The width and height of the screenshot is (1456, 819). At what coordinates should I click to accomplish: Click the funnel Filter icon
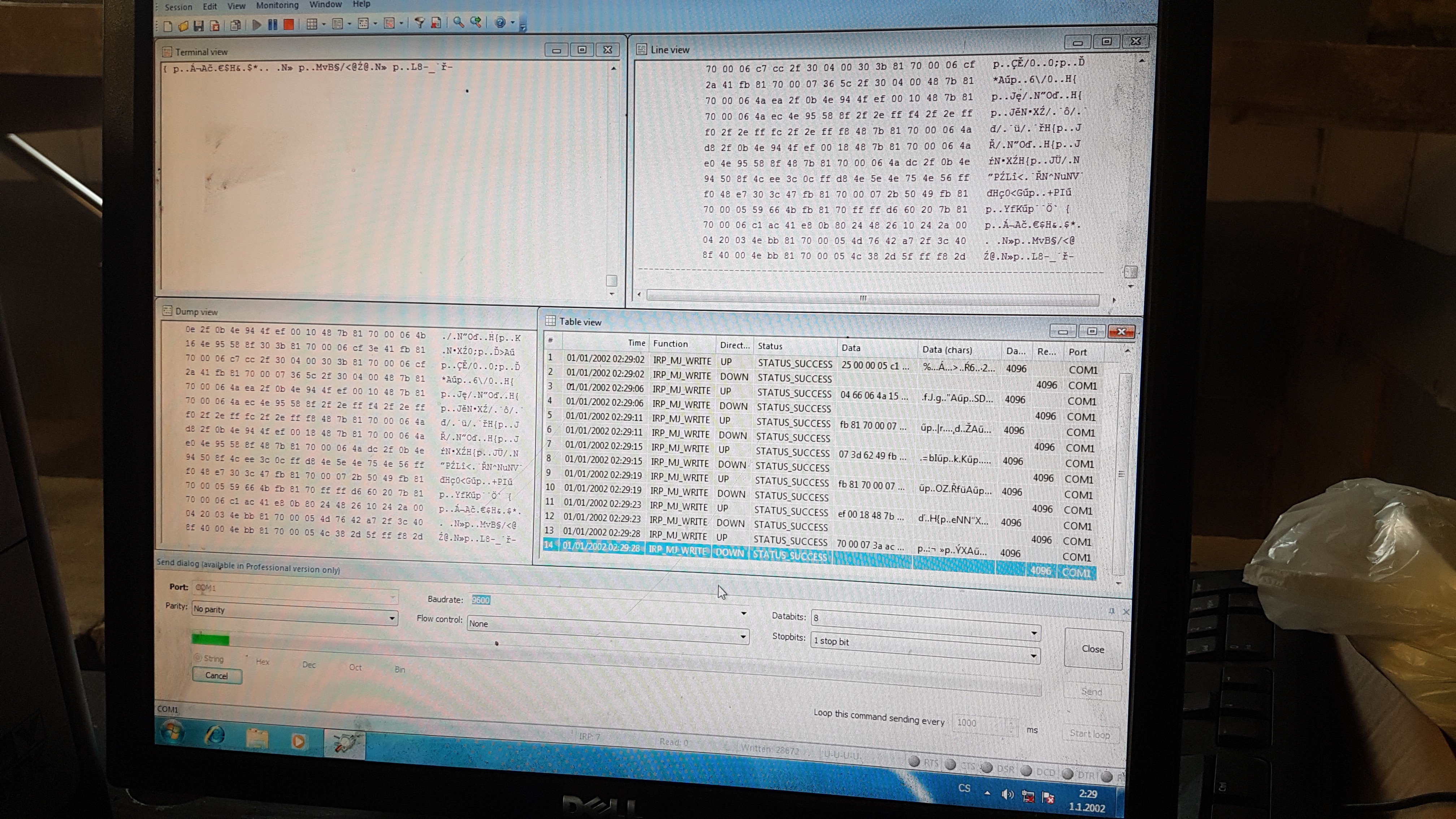point(419,23)
